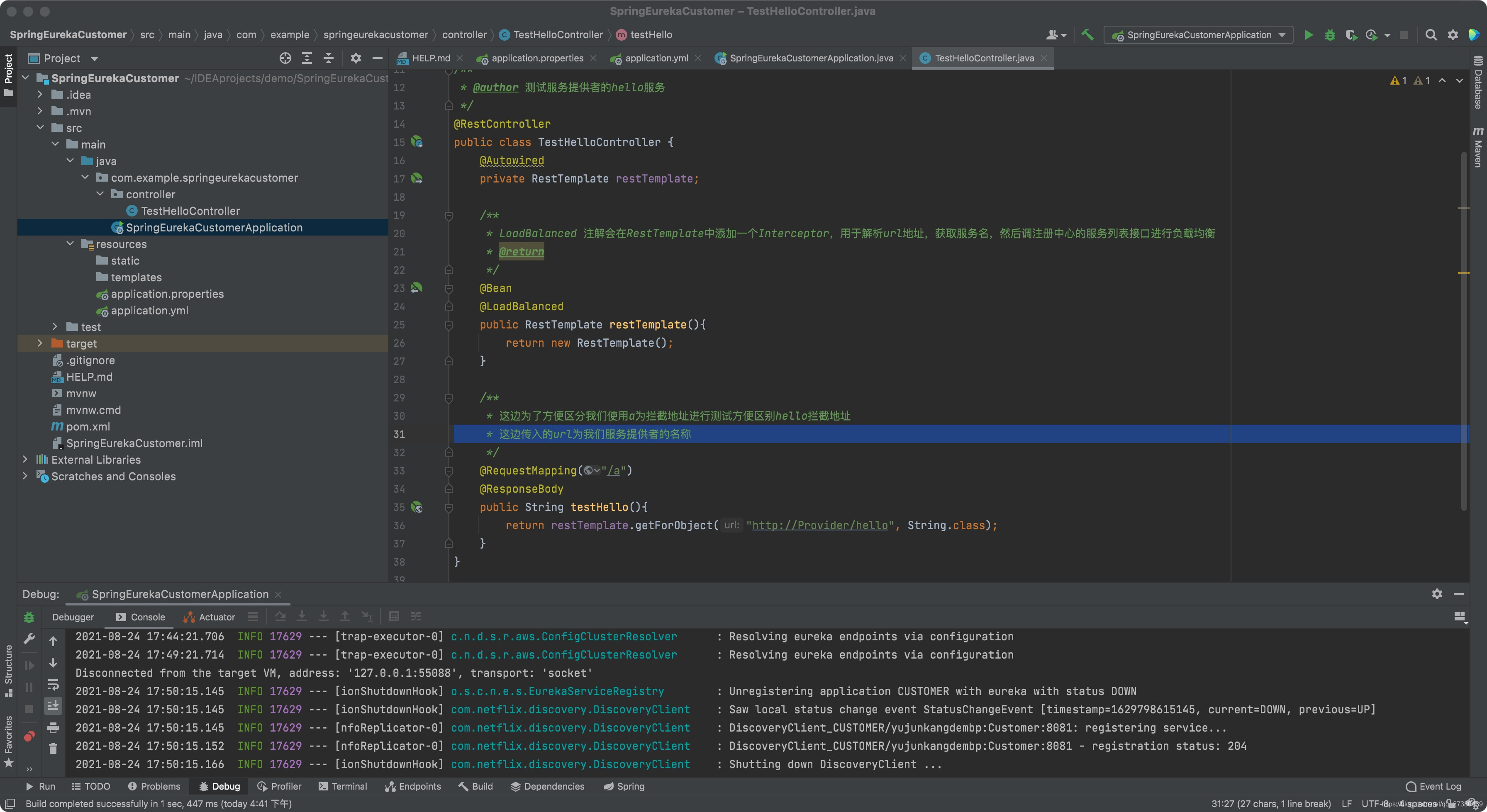Switch to application.yml editor tab

tap(656, 58)
